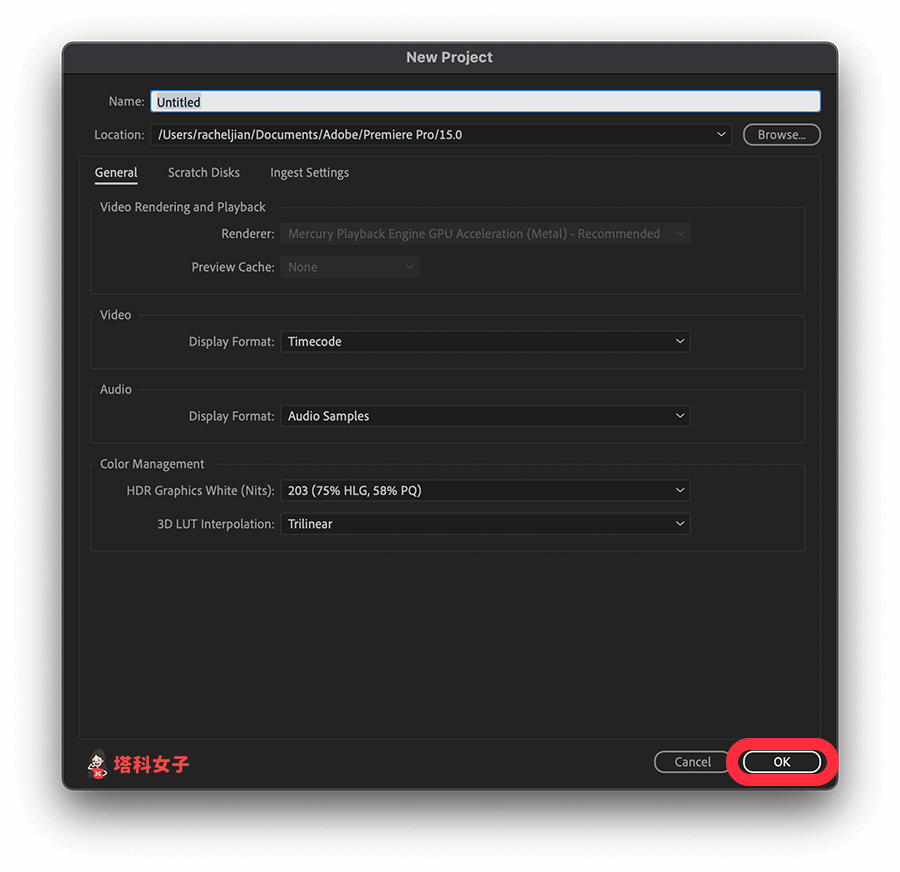Switch to the Ingest Settings tab
This screenshot has height=872, width=900.
[308, 172]
